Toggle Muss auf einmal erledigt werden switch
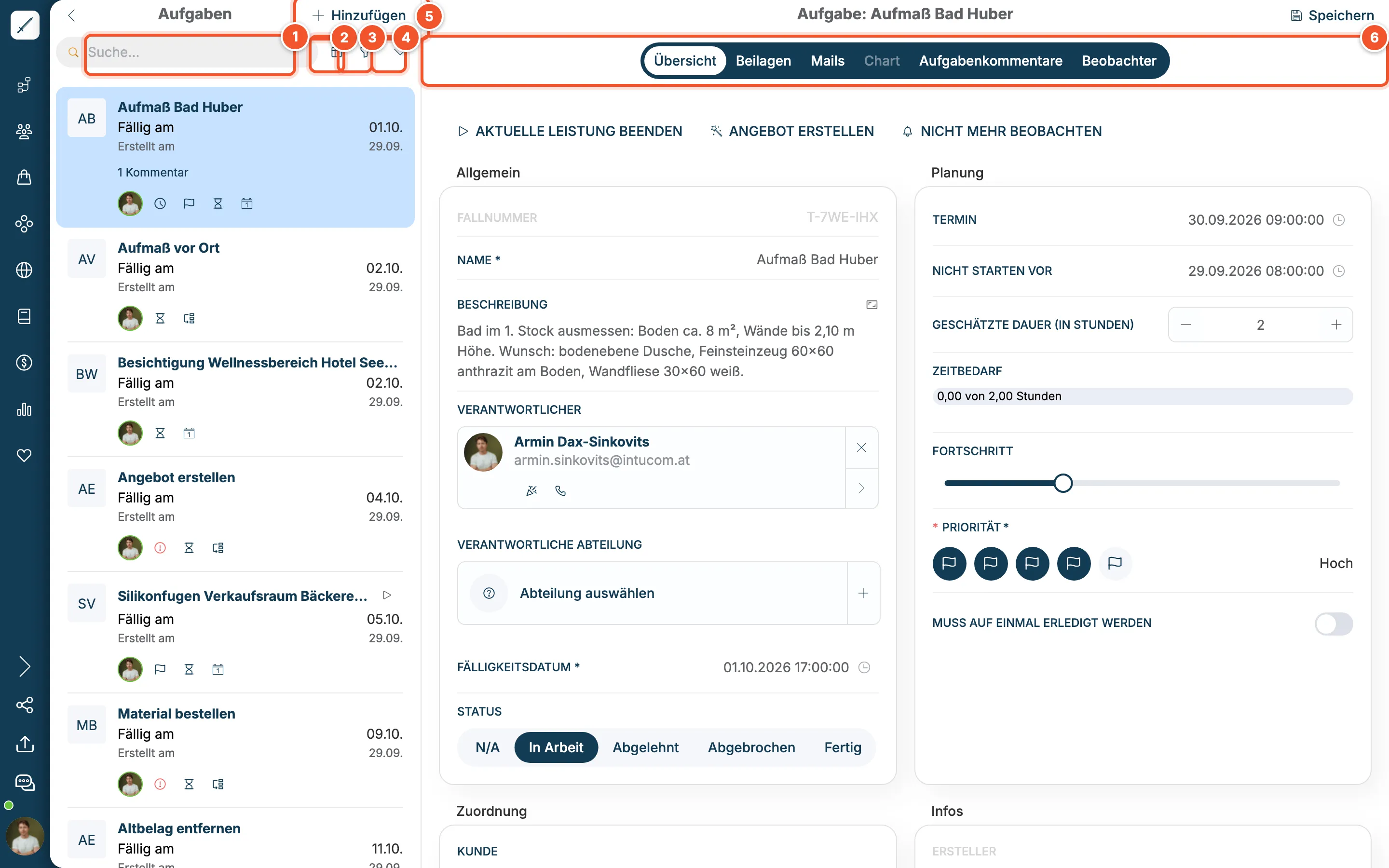The width and height of the screenshot is (1389, 868). point(1334,624)
